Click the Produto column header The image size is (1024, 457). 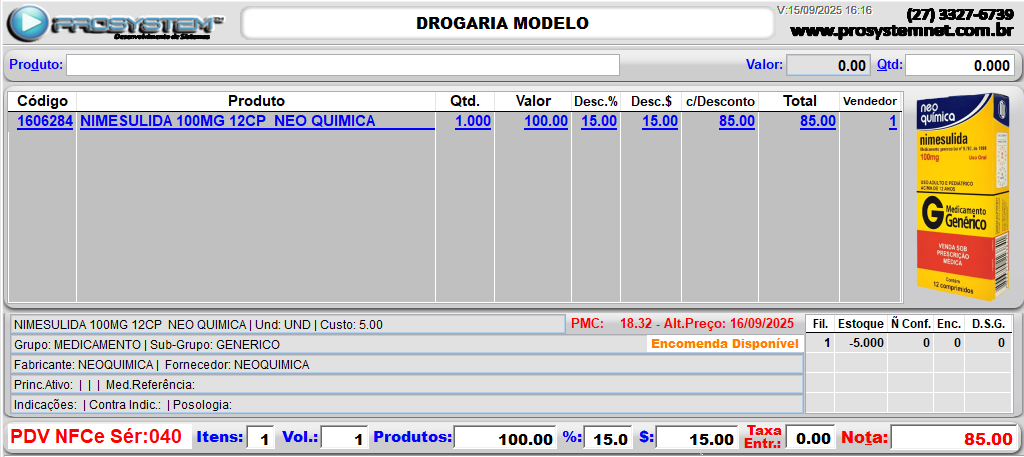(x=256, y=101)
